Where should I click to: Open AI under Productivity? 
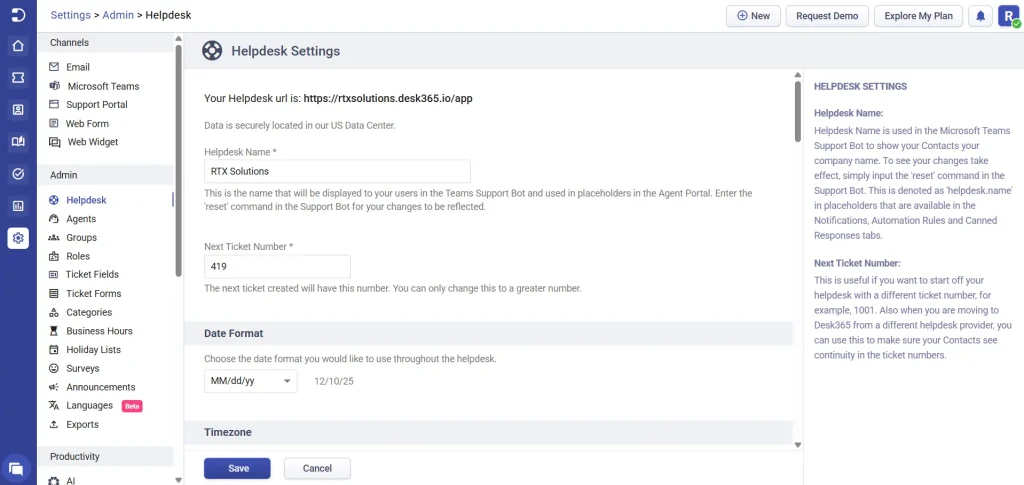(x=71, y=481)
